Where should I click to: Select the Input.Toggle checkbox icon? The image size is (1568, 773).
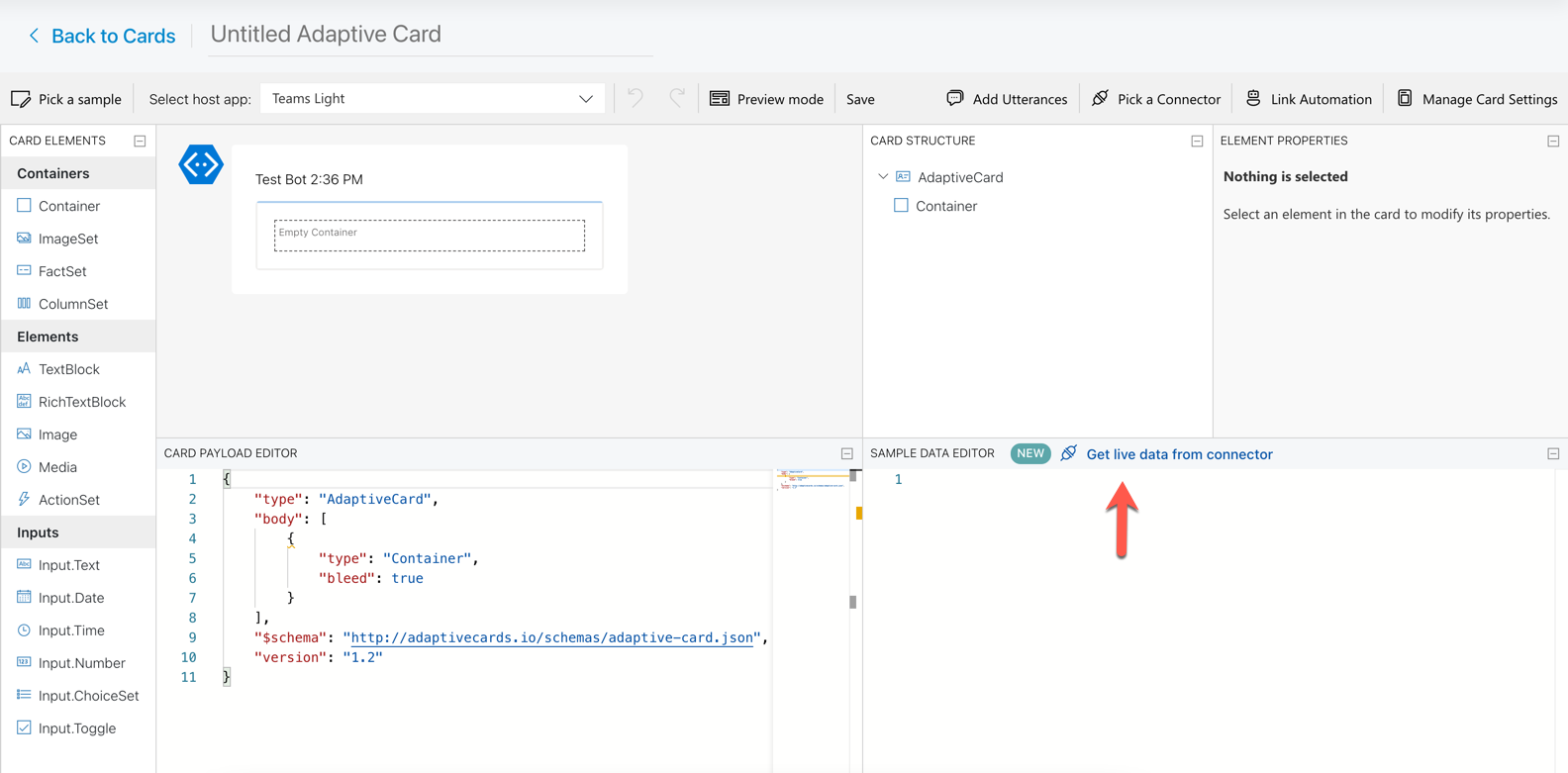[24, 727]
